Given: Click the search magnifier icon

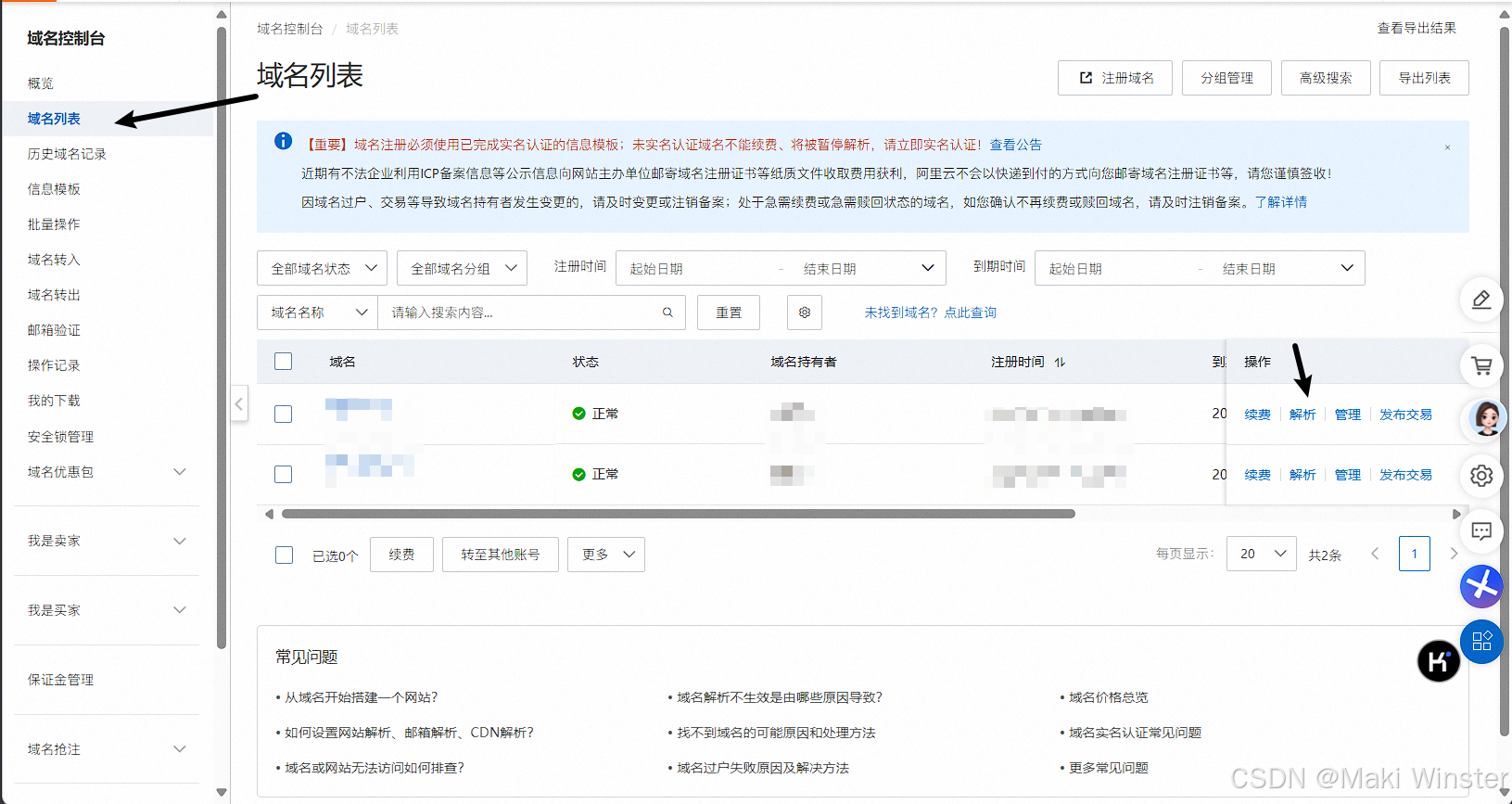Looking at the screenshot, I should [x=667, y=313].
